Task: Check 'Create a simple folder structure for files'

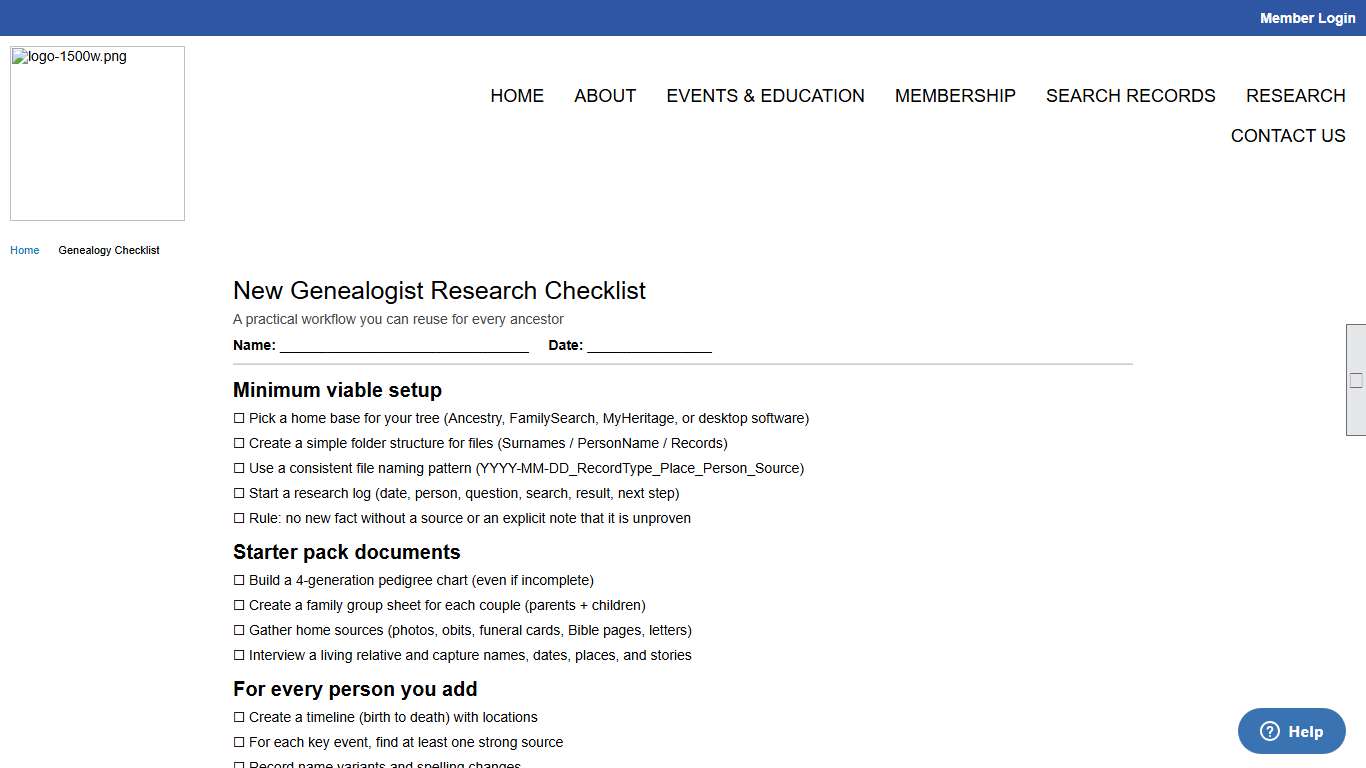Action: point(239,443)
